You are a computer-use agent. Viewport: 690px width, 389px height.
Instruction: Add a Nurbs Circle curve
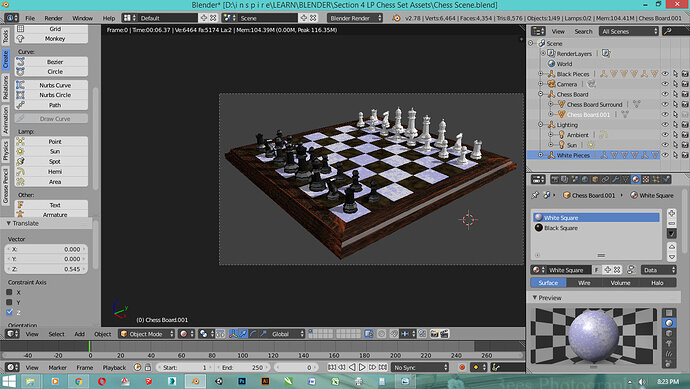[x=51, y=95]
